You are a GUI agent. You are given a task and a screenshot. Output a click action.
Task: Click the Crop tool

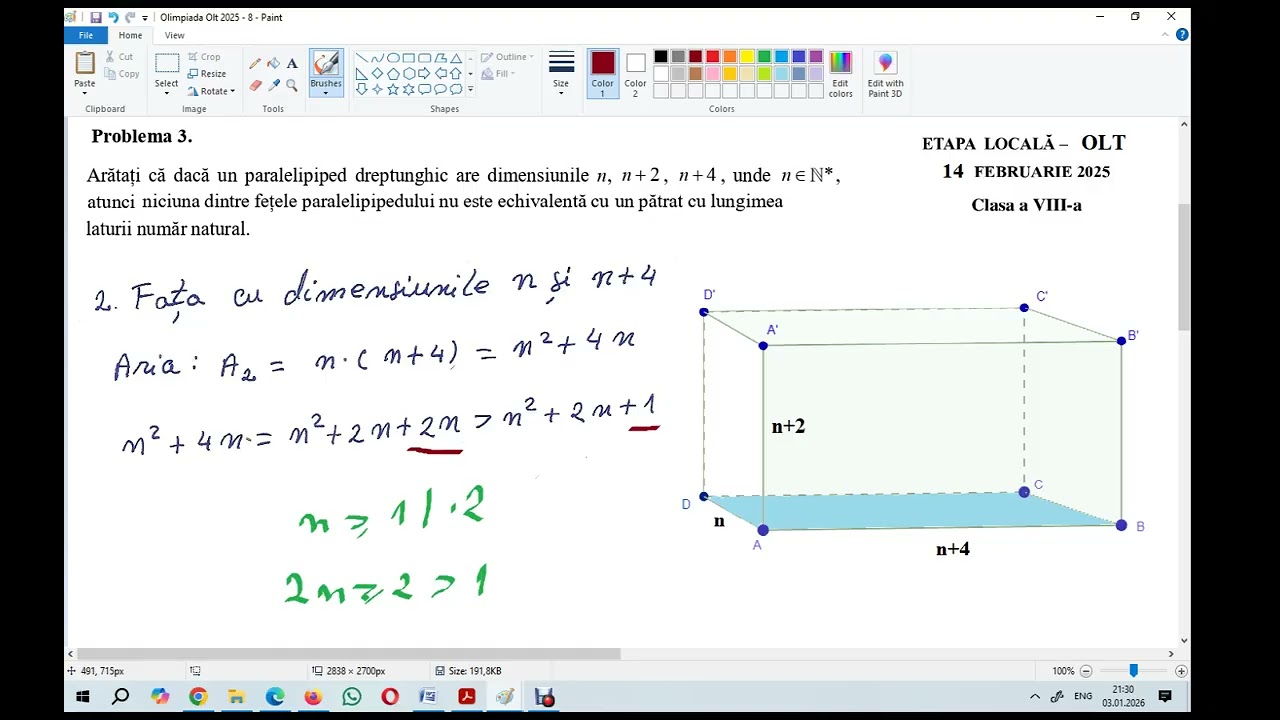click(x=204, y=57)
